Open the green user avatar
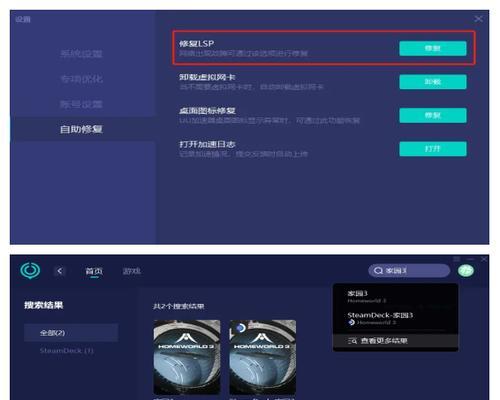The height and width of the screenshot is (400, 500). click(x=466, y=271)
